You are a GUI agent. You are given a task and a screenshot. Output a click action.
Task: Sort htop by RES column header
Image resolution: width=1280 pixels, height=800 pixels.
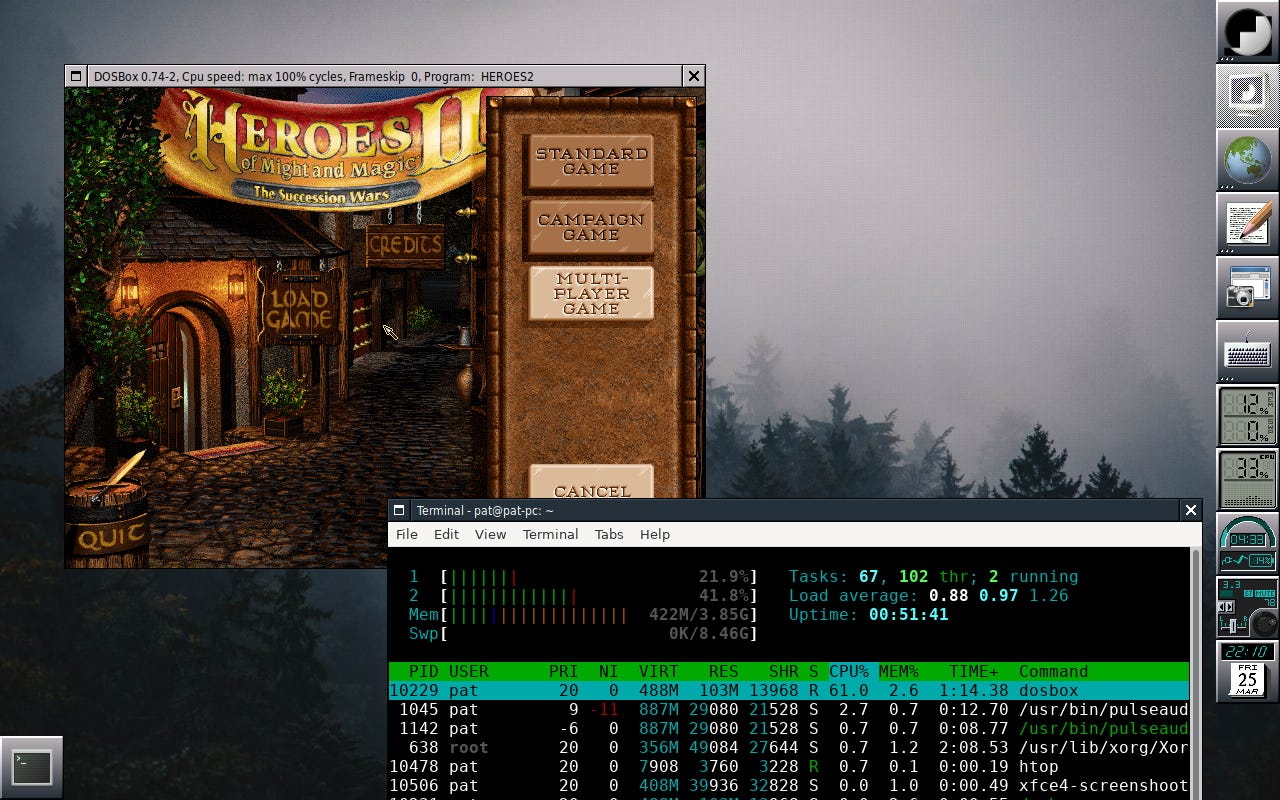[723, 671]
